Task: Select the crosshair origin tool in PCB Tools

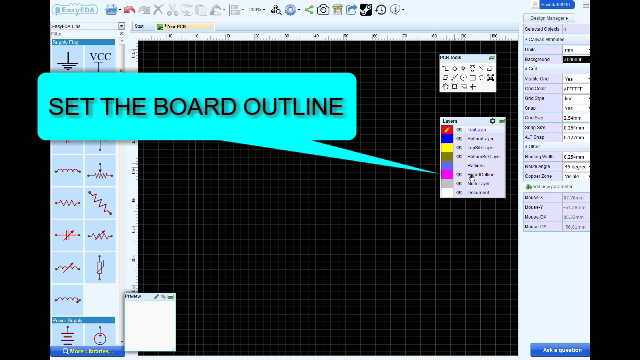Action: coord(473,87)
